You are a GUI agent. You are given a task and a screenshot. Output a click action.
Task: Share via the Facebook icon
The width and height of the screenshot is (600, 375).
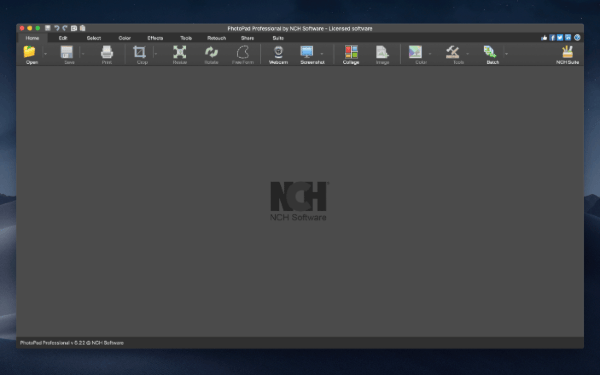(x=552, y=38)
